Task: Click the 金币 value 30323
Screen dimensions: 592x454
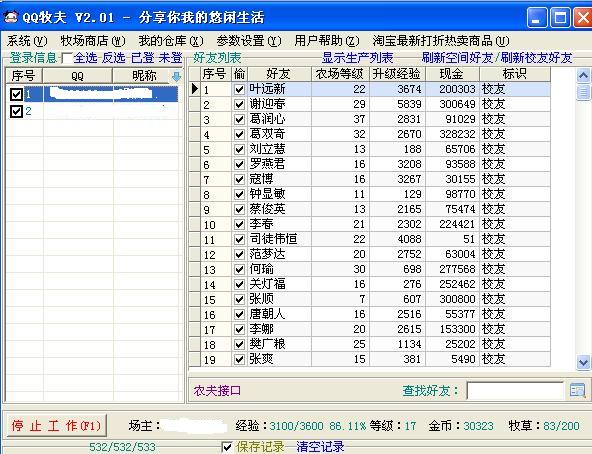Action: tap(478, 426)
